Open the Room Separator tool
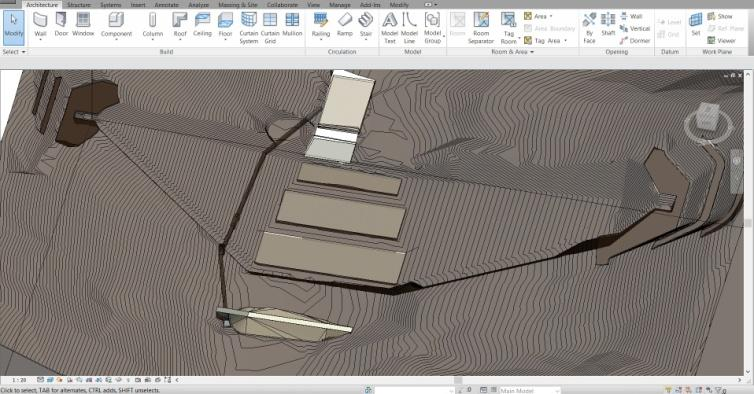This screenshot has width=754, height=394. tap(481, 28)
